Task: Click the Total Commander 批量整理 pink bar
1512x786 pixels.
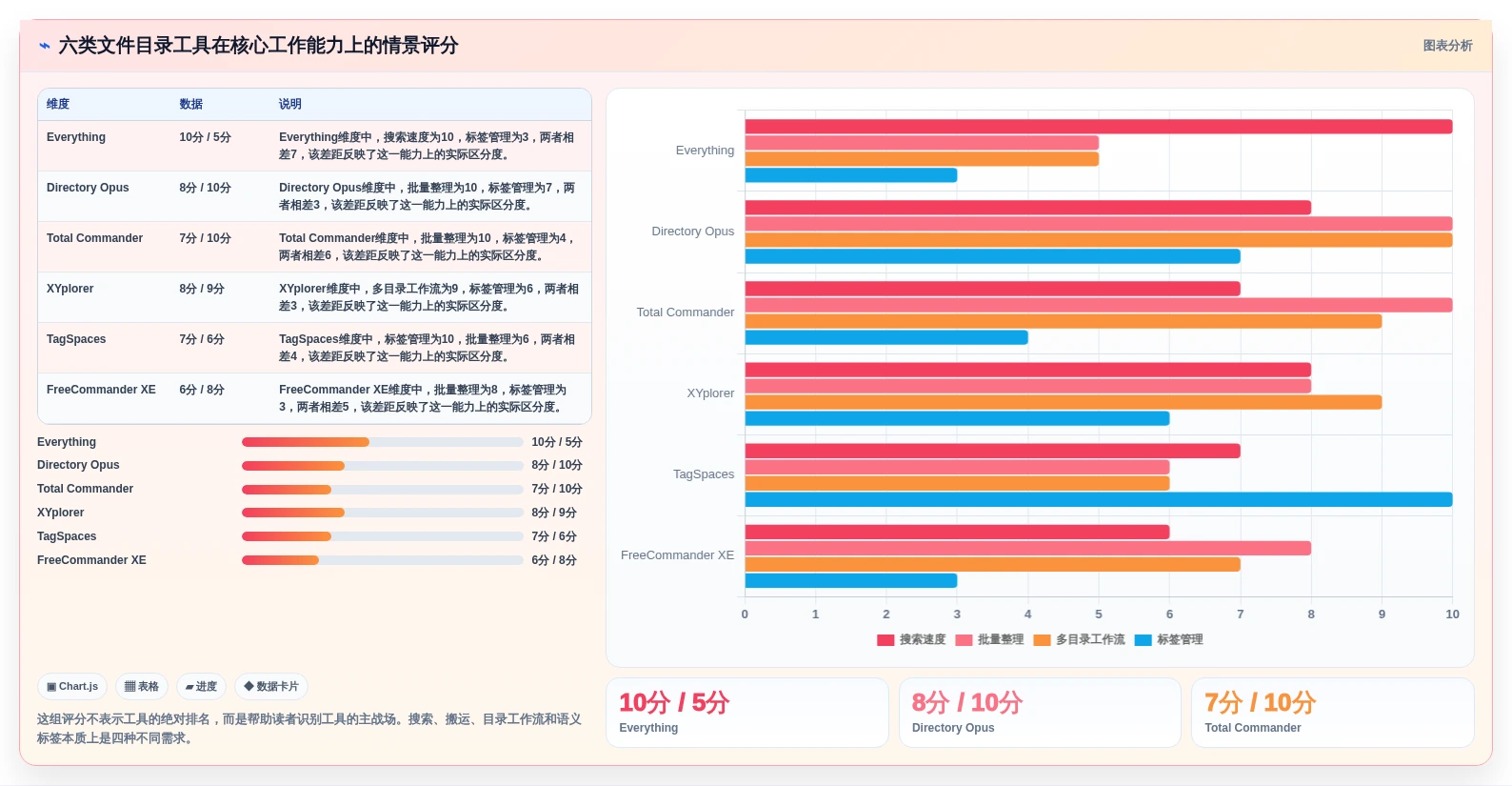Action: 1099,305
